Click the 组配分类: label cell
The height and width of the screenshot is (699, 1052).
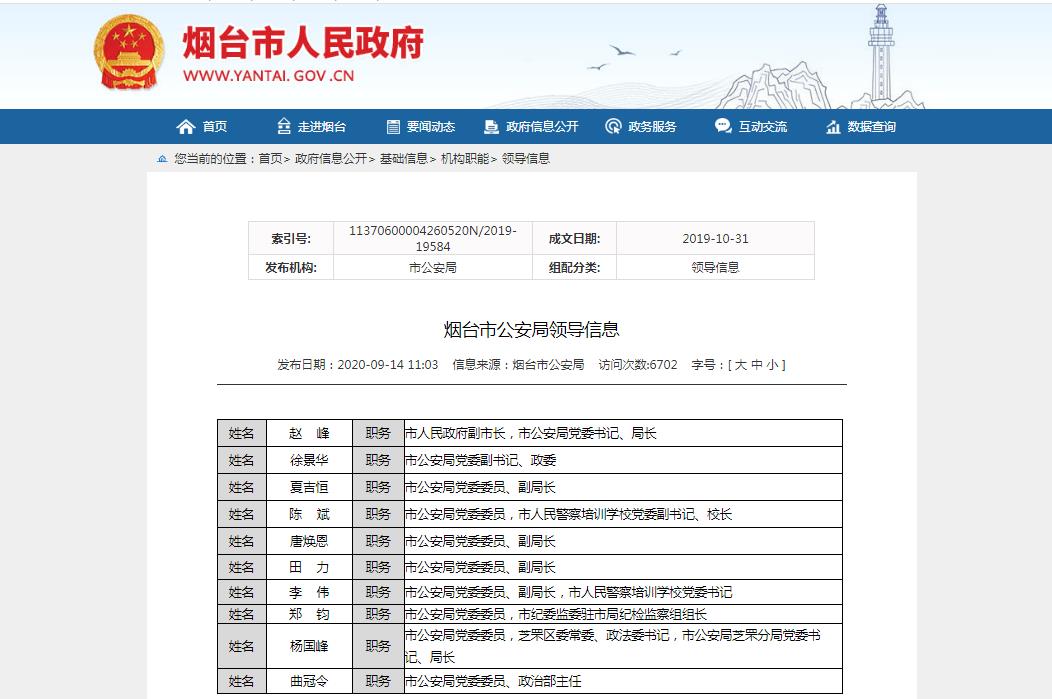pos(574,268)
